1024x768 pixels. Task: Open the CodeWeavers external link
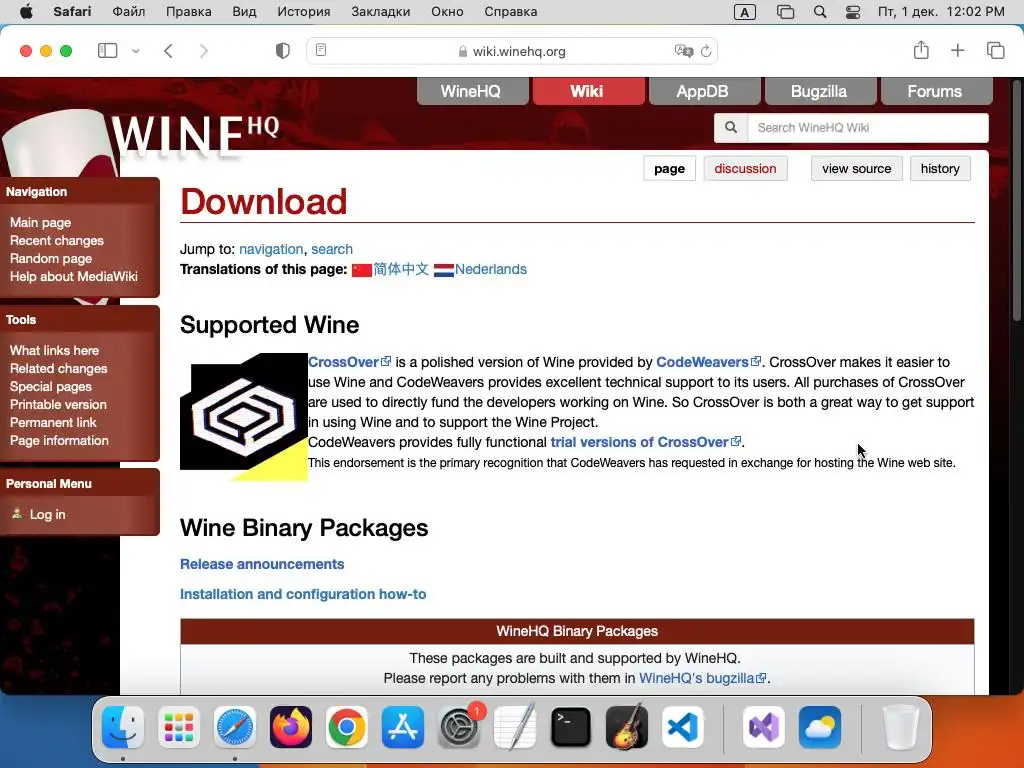708,362
